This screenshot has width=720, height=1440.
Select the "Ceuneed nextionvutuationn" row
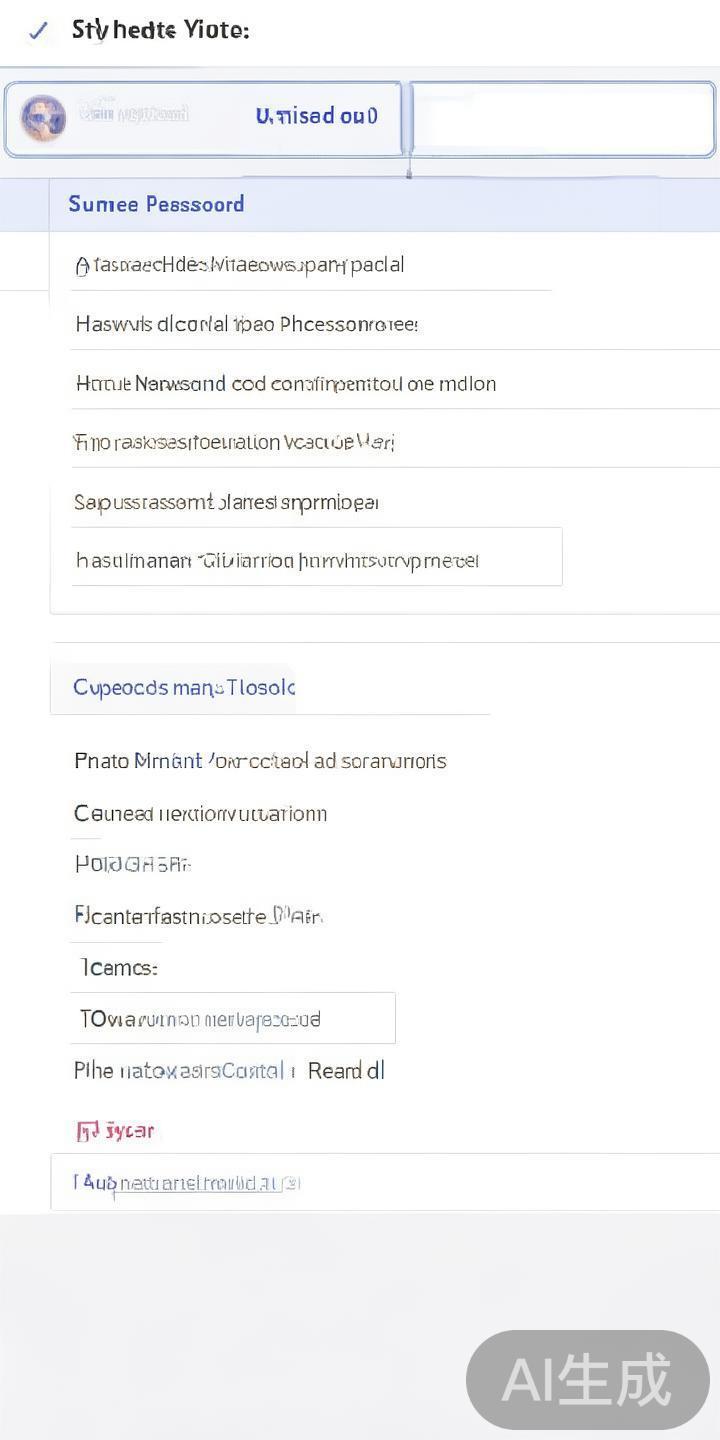point(201,814)
